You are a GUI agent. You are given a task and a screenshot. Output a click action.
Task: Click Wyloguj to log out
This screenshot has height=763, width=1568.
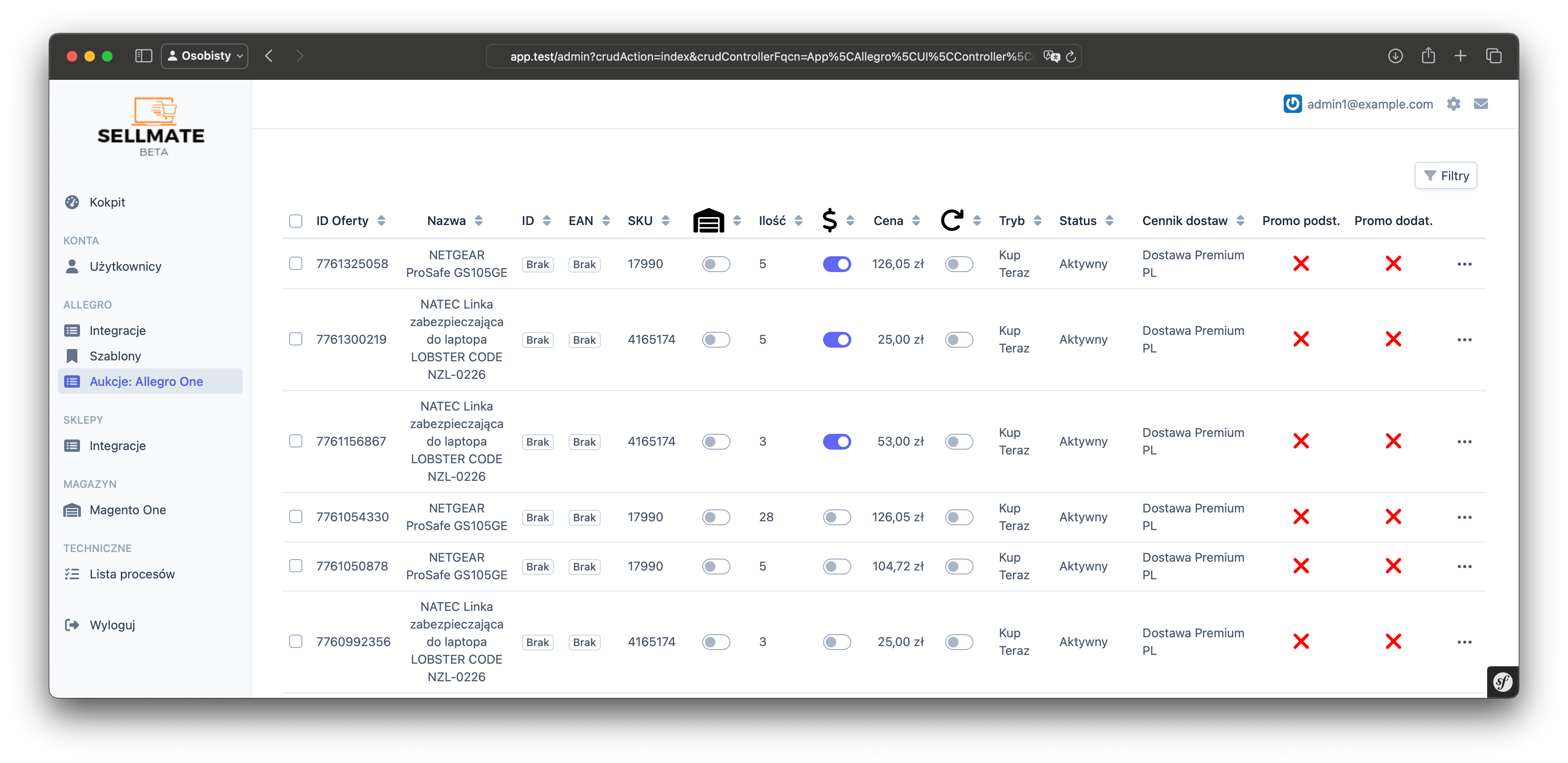tap(112, 625)
